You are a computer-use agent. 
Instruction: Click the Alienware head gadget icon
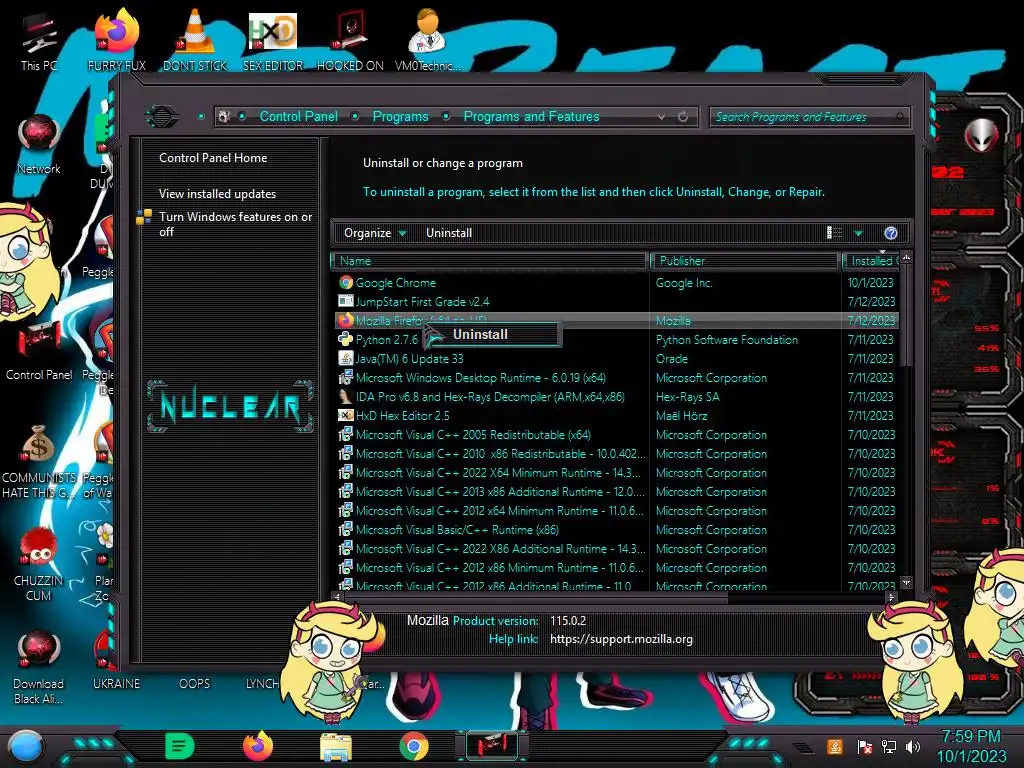click(981, 136)
